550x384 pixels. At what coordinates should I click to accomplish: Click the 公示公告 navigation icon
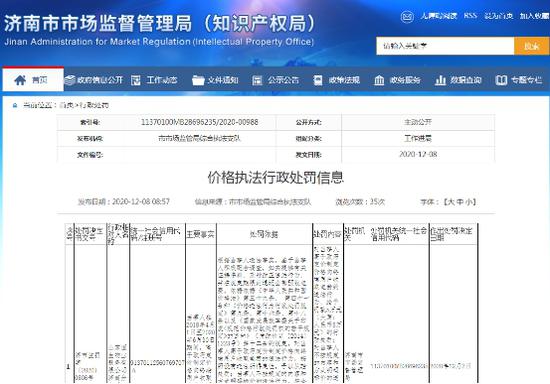257,80
